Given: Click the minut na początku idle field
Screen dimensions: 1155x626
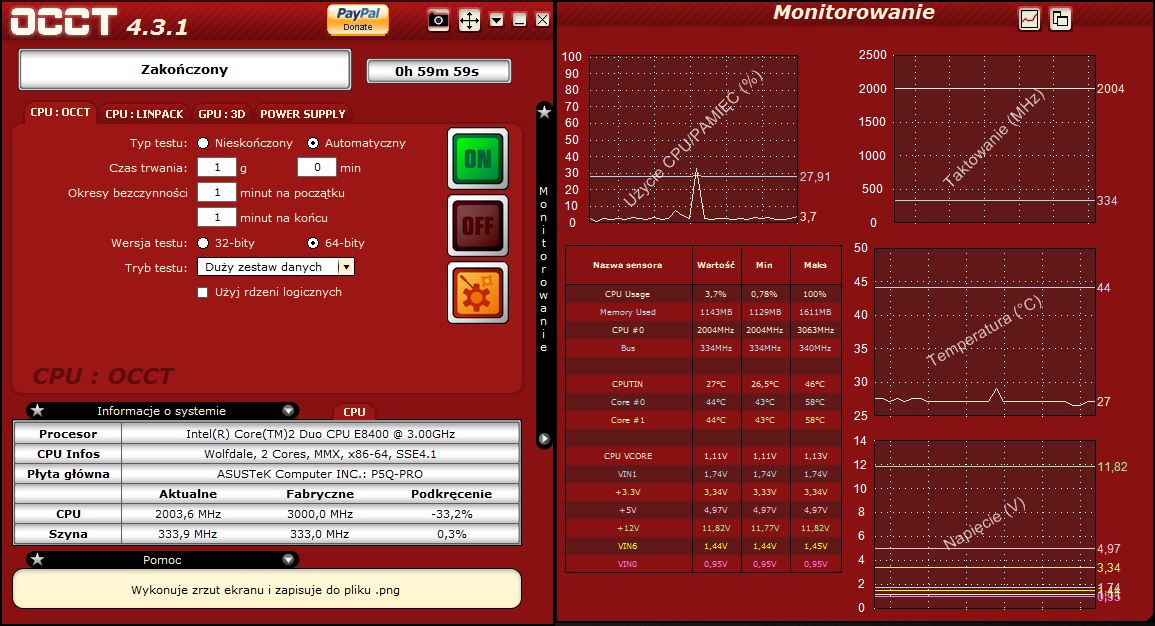Looking at the screenshot, I should (x=217, y=193).
